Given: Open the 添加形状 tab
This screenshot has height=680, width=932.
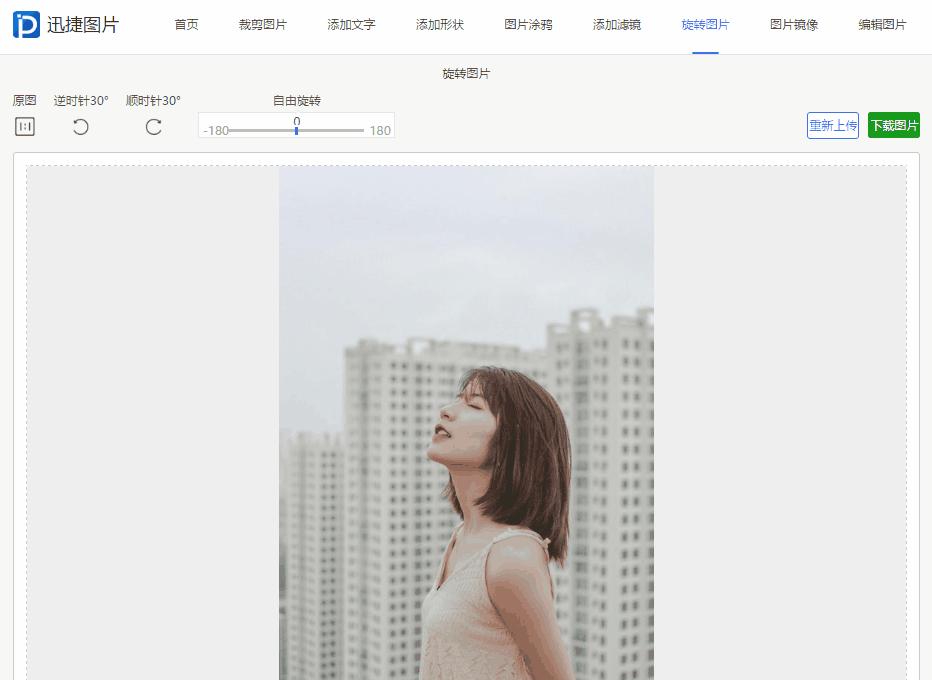Looking at the screenshot, I should [x=440, y=24].
